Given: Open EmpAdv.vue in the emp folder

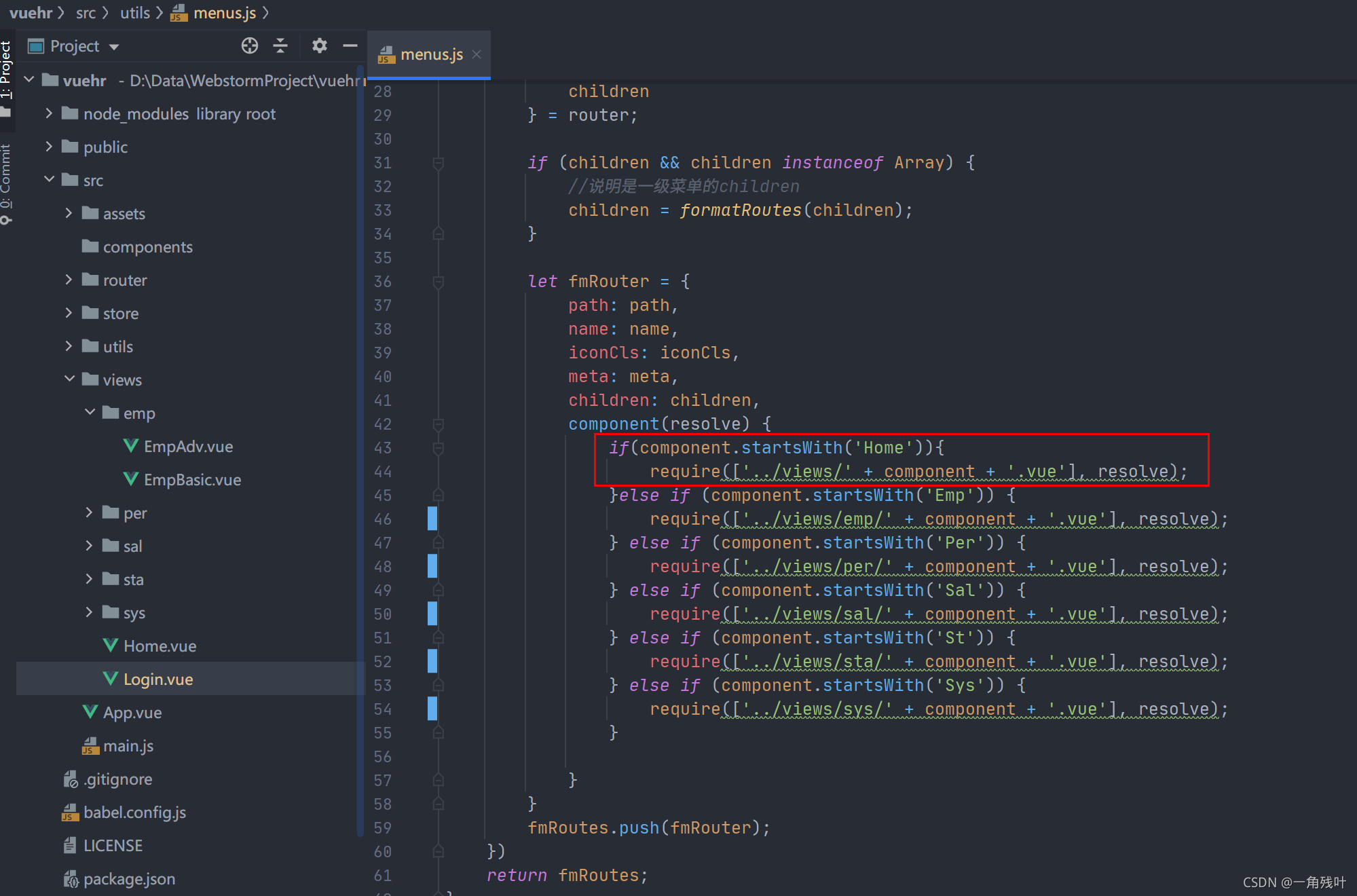Looking at the screenshot, I should tap(188, 447).
